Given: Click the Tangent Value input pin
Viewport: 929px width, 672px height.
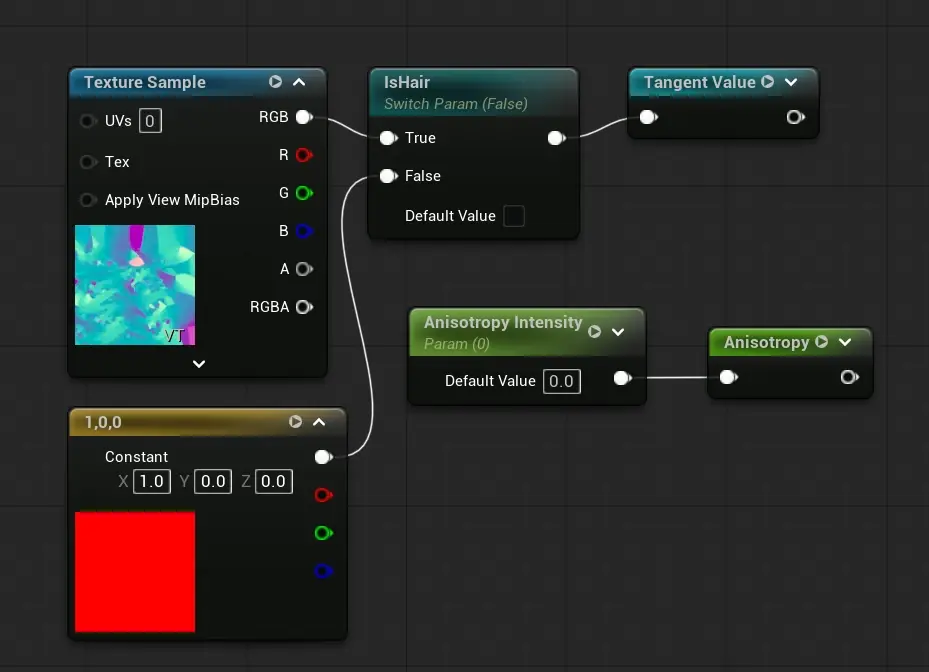Looking at the screenshot, I should point(648,117).
